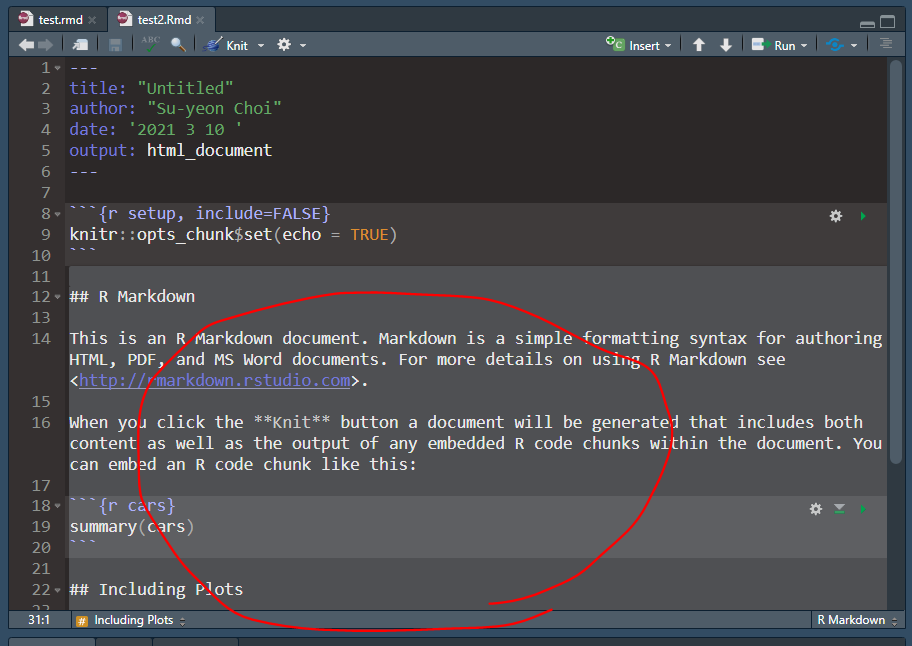
Task: Run spell check ABC icon
Action: 150,44
